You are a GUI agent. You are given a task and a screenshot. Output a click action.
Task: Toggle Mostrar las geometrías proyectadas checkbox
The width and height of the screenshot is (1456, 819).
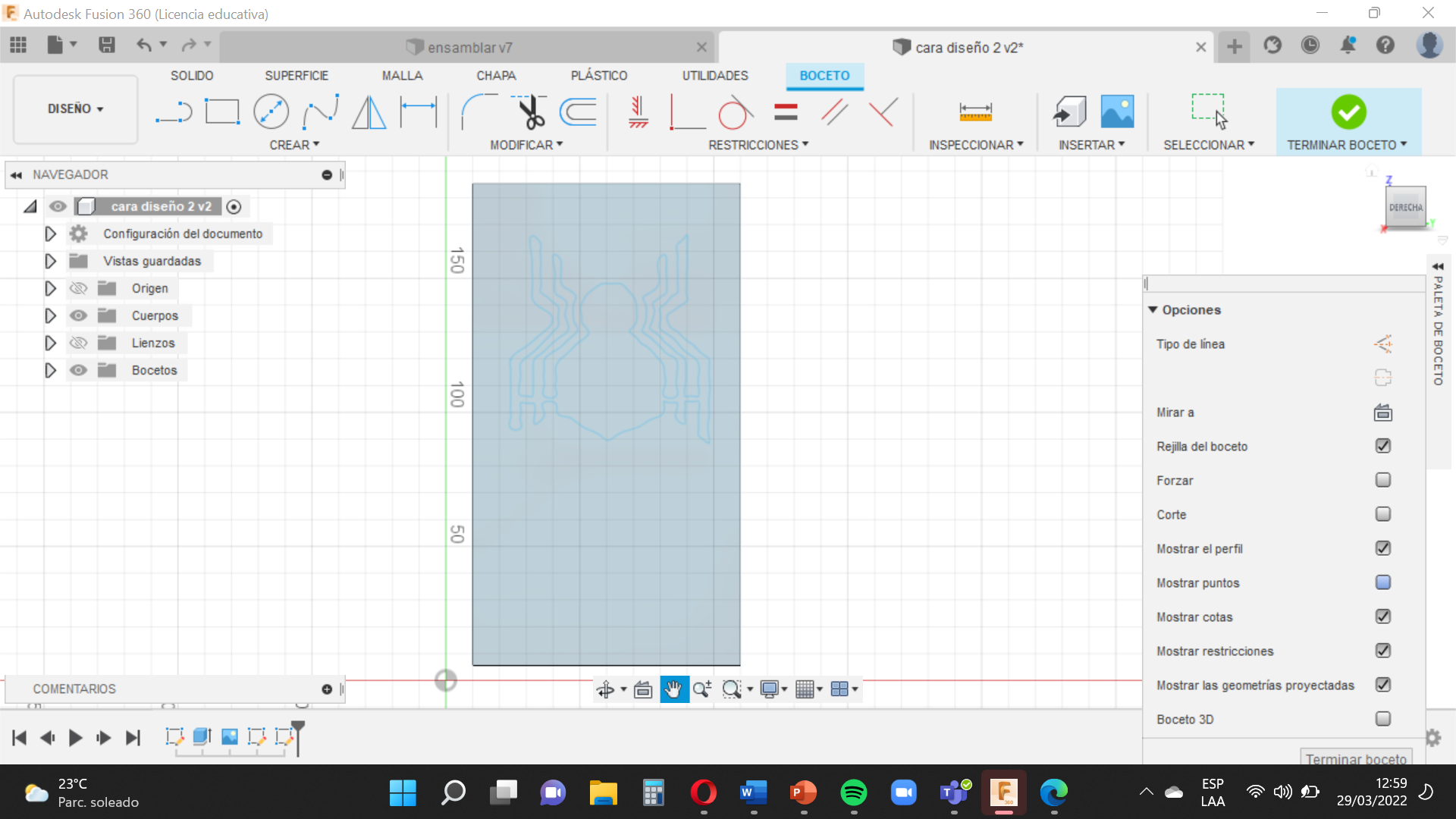tap(1382, 685)
